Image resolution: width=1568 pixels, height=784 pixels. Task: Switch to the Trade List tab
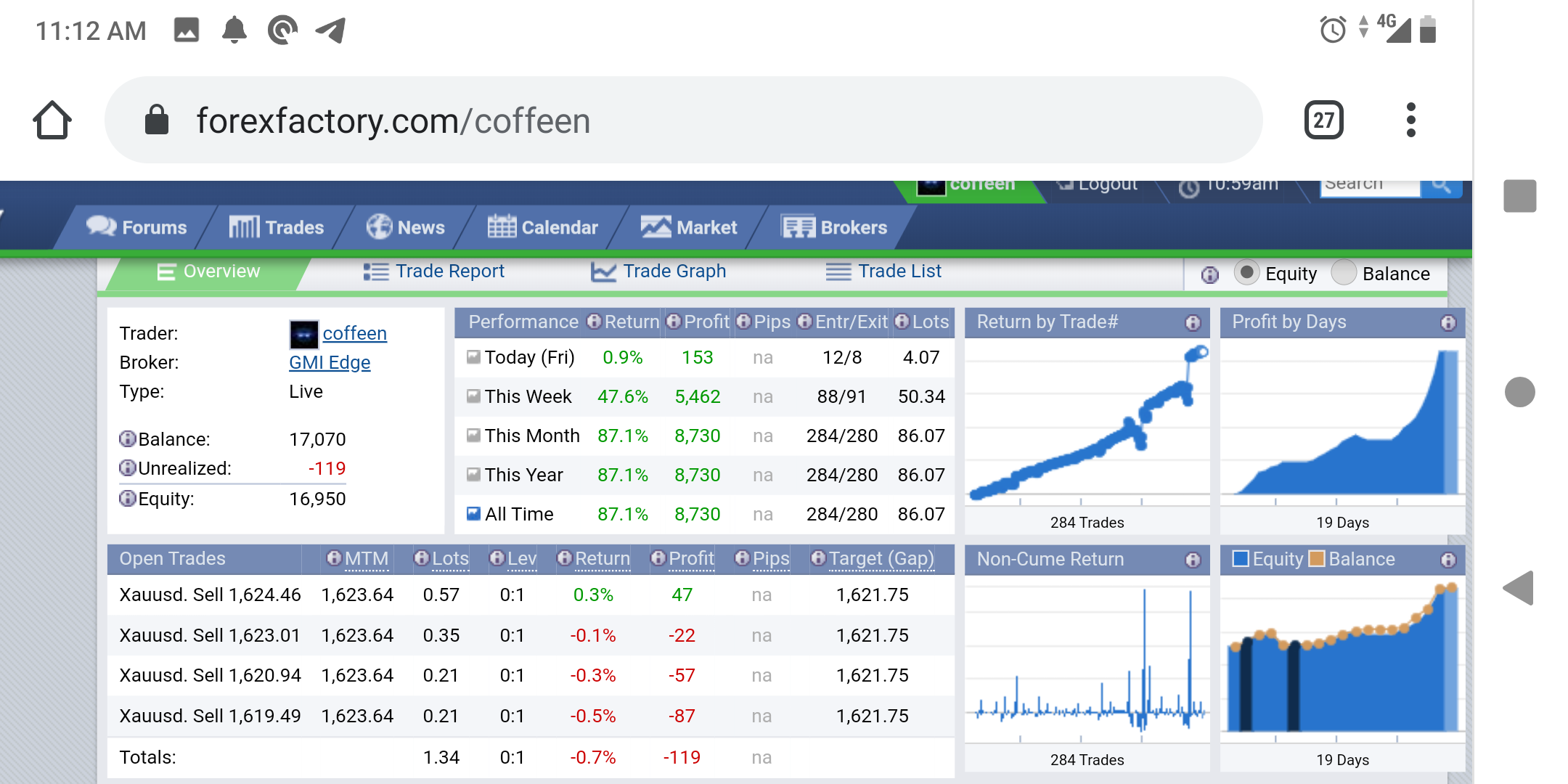(883, 271)
